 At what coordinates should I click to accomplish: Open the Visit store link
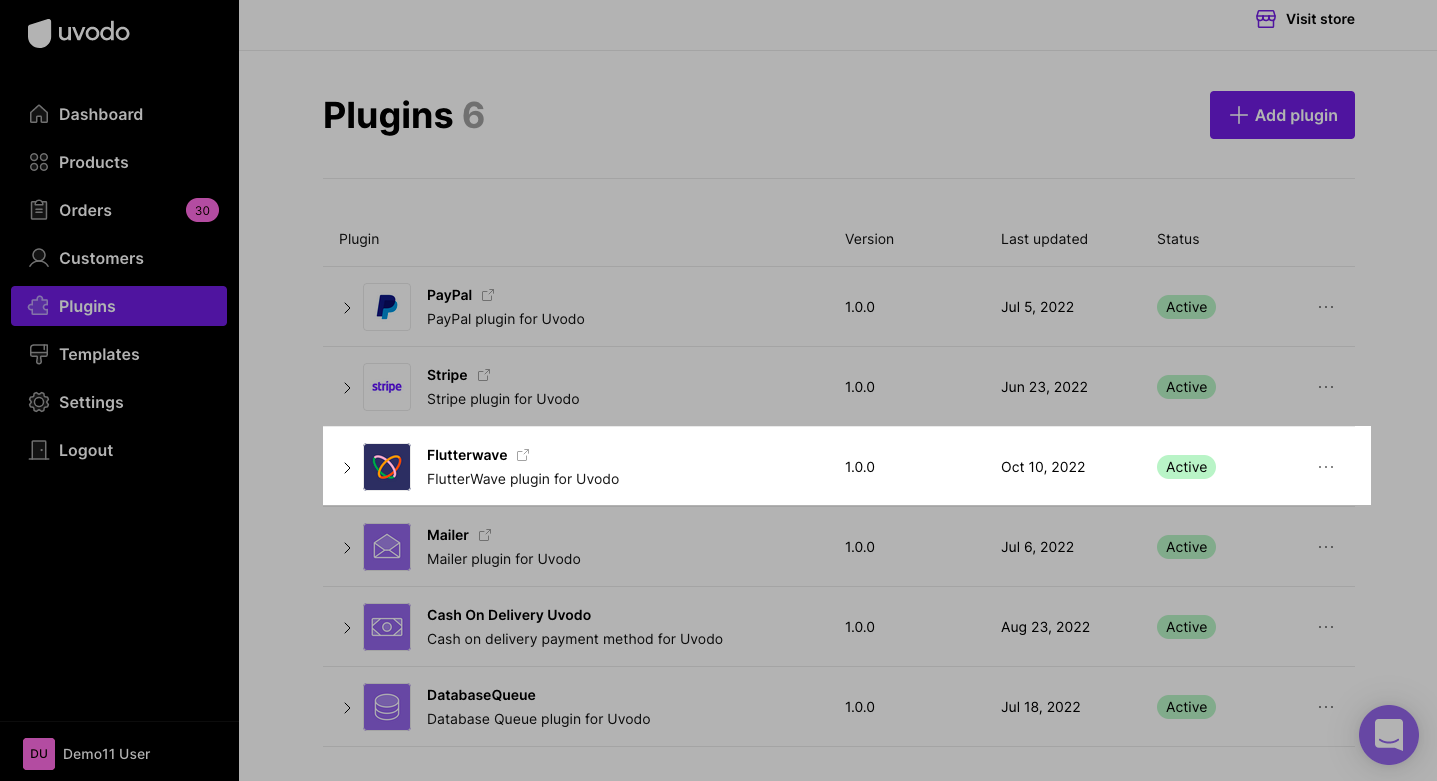pyautogui.click(x=1305, y=19)
